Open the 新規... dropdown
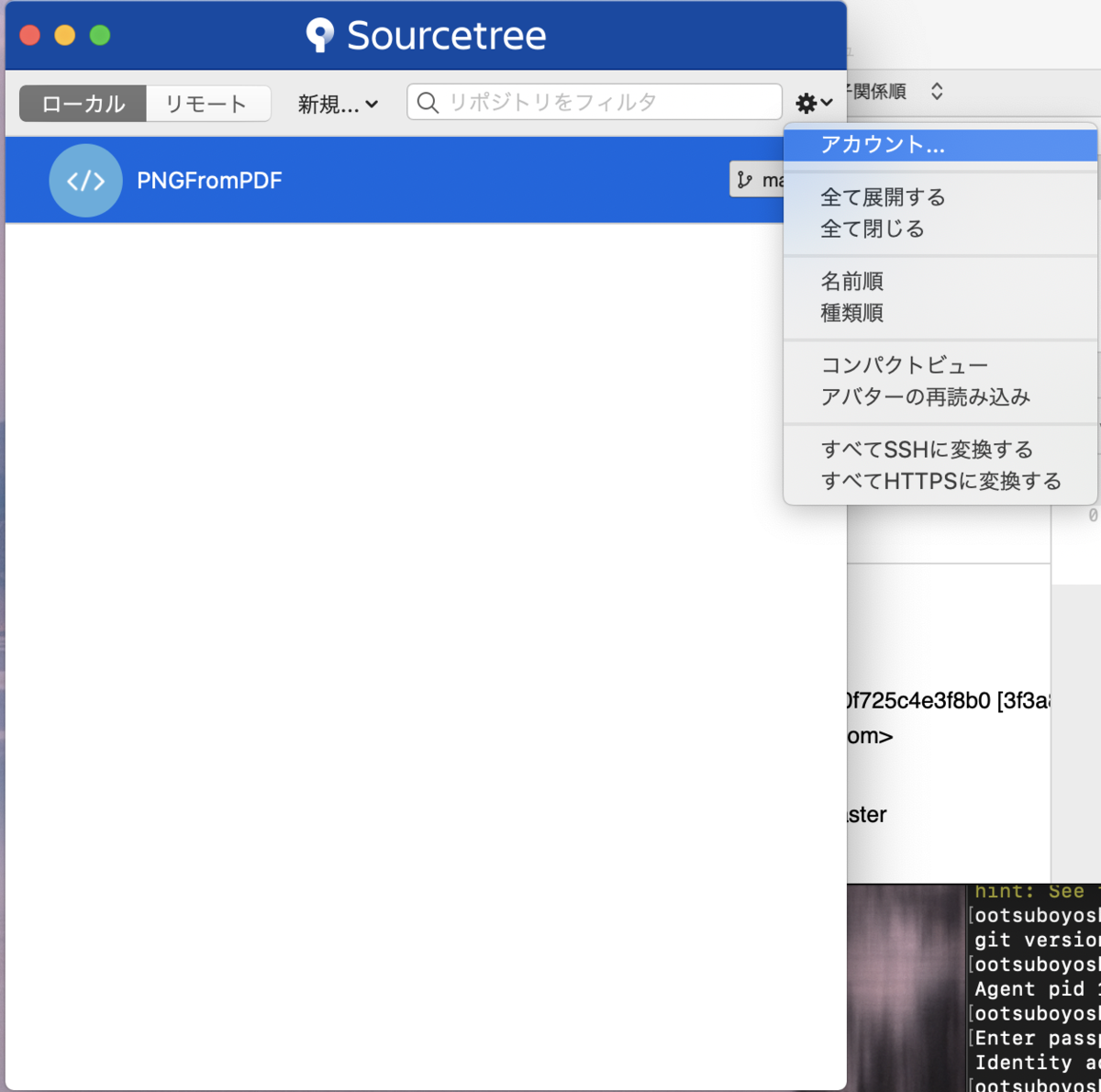The width and height of the screenshot is (1101, 1092). [338, 104]
